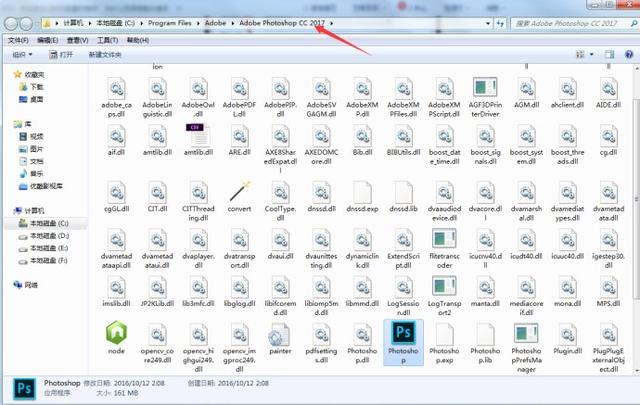The image size is (640, 405).
Task: Click the back navigation button
Action: pyautogui.click(x=11, y=24)
